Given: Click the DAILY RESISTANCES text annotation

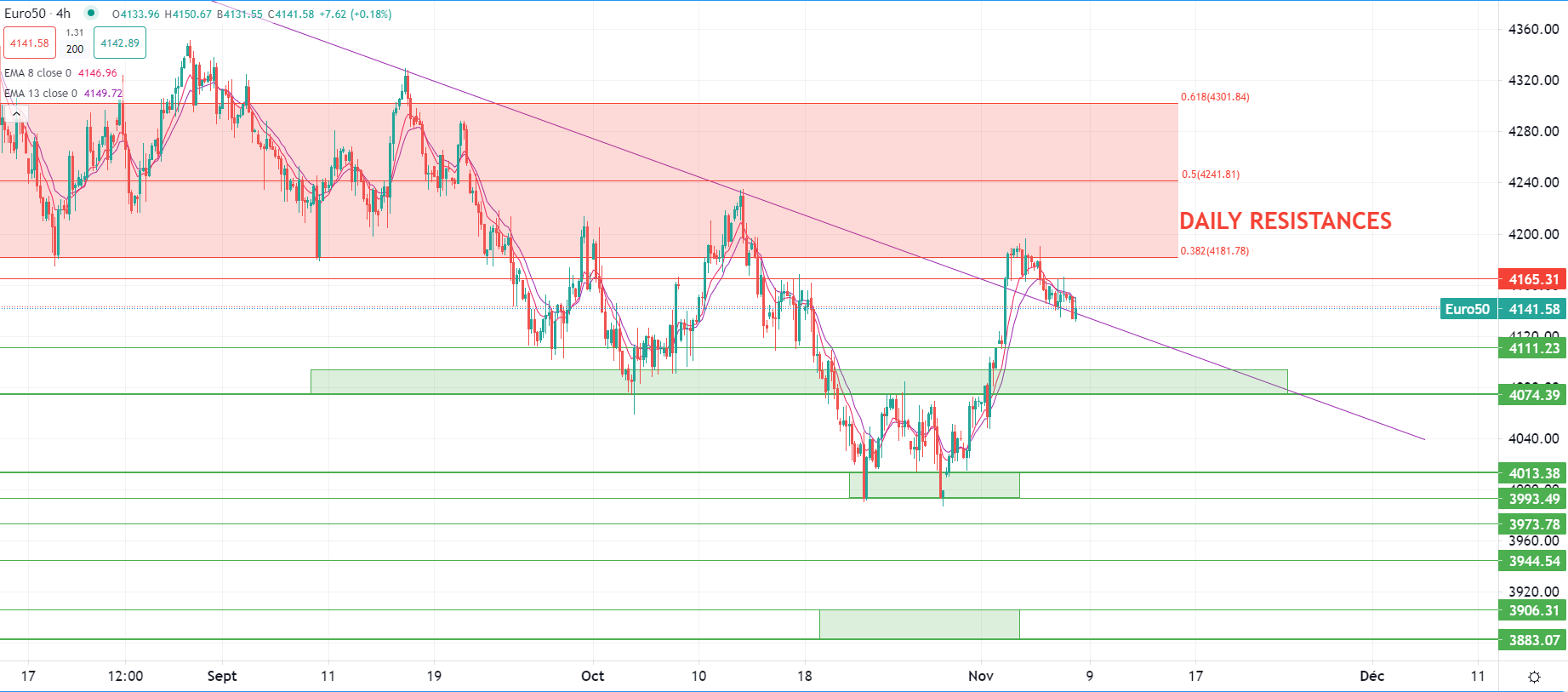Looking at the screenshot, I should point(1285,221).
